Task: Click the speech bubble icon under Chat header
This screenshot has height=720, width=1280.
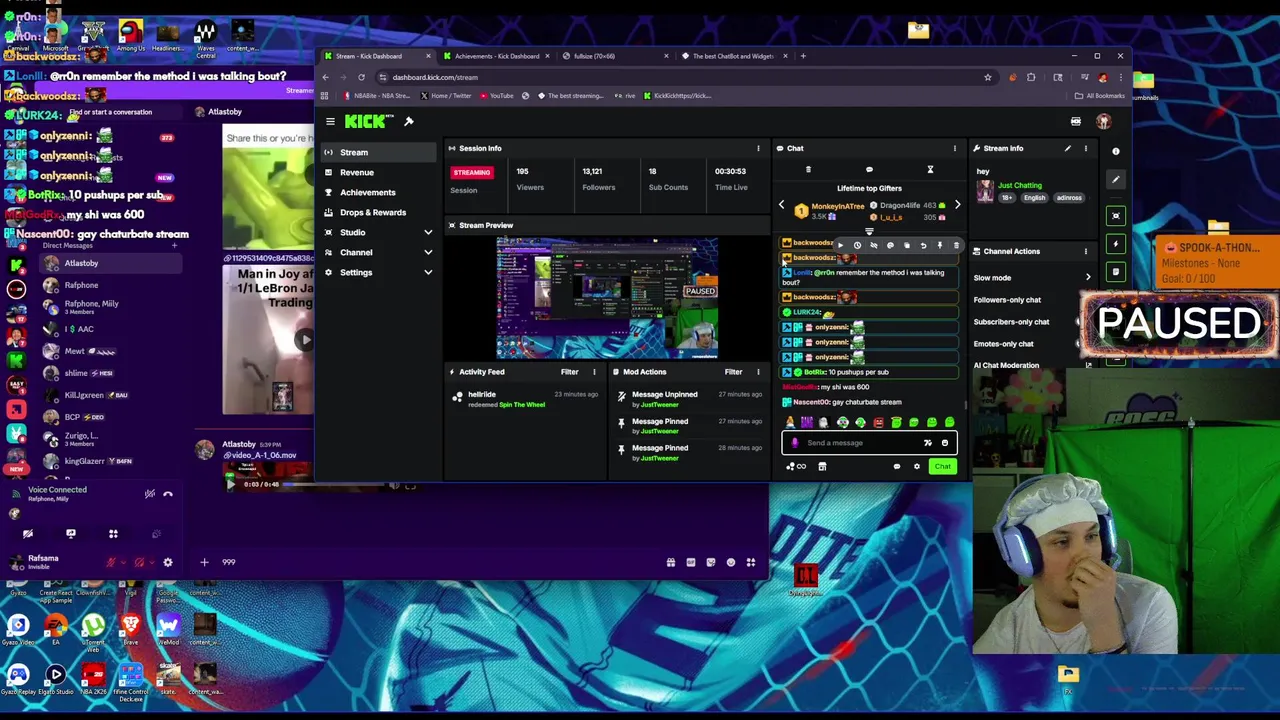Action: coord(869,169)
